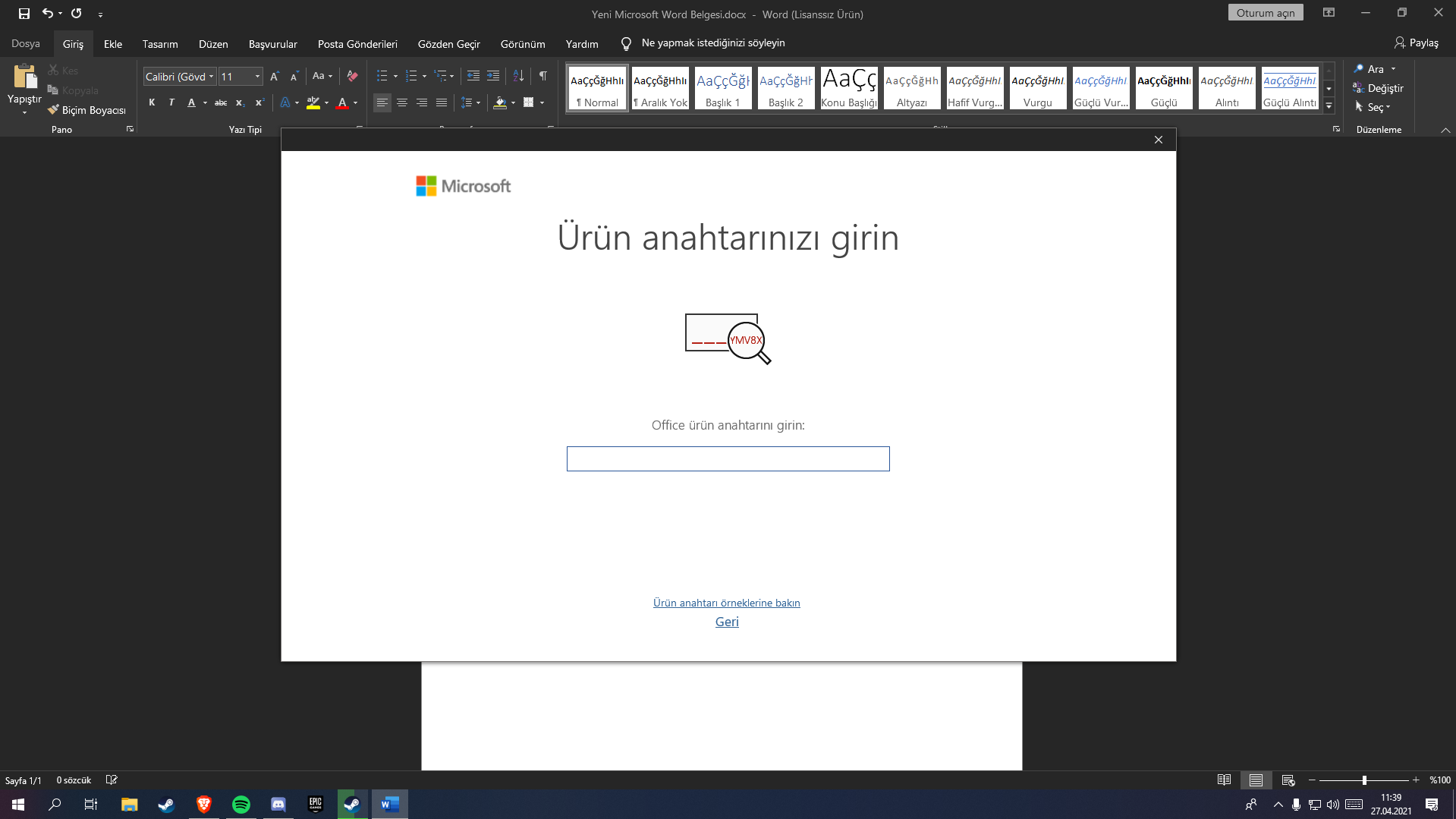The width and height of the screenshot is (1456, 819).
Task: Switch to the Ekle ribbon tab
Action: point(113,44)
